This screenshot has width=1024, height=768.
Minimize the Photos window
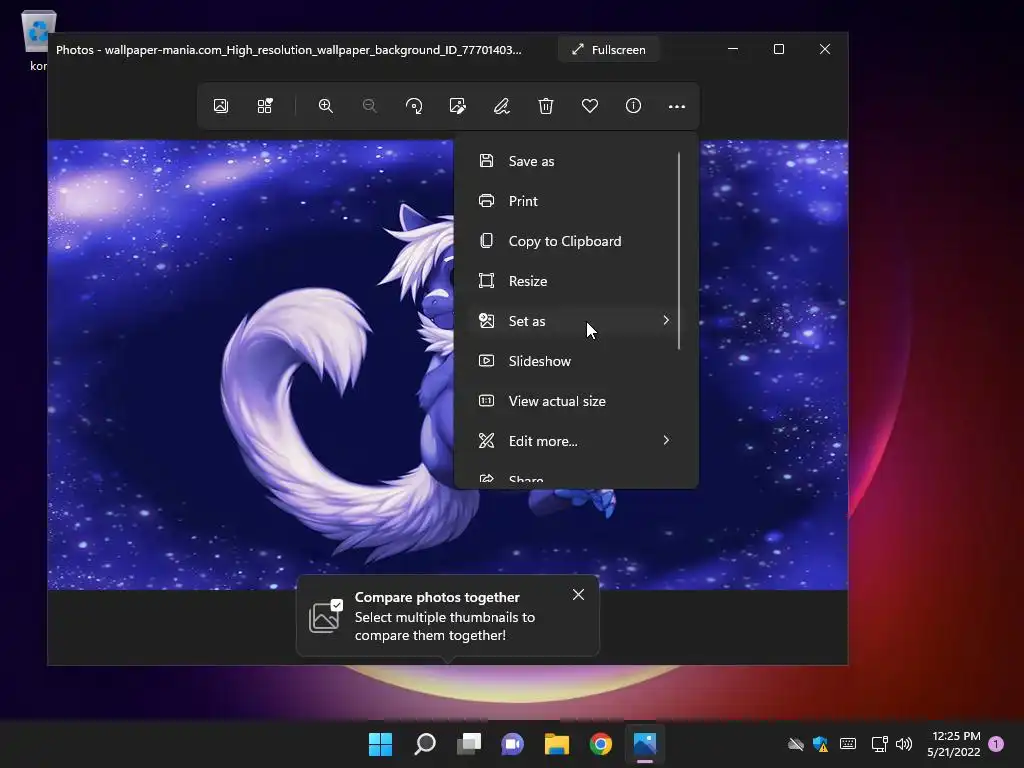pyautogui.click(x=733, y=49)
